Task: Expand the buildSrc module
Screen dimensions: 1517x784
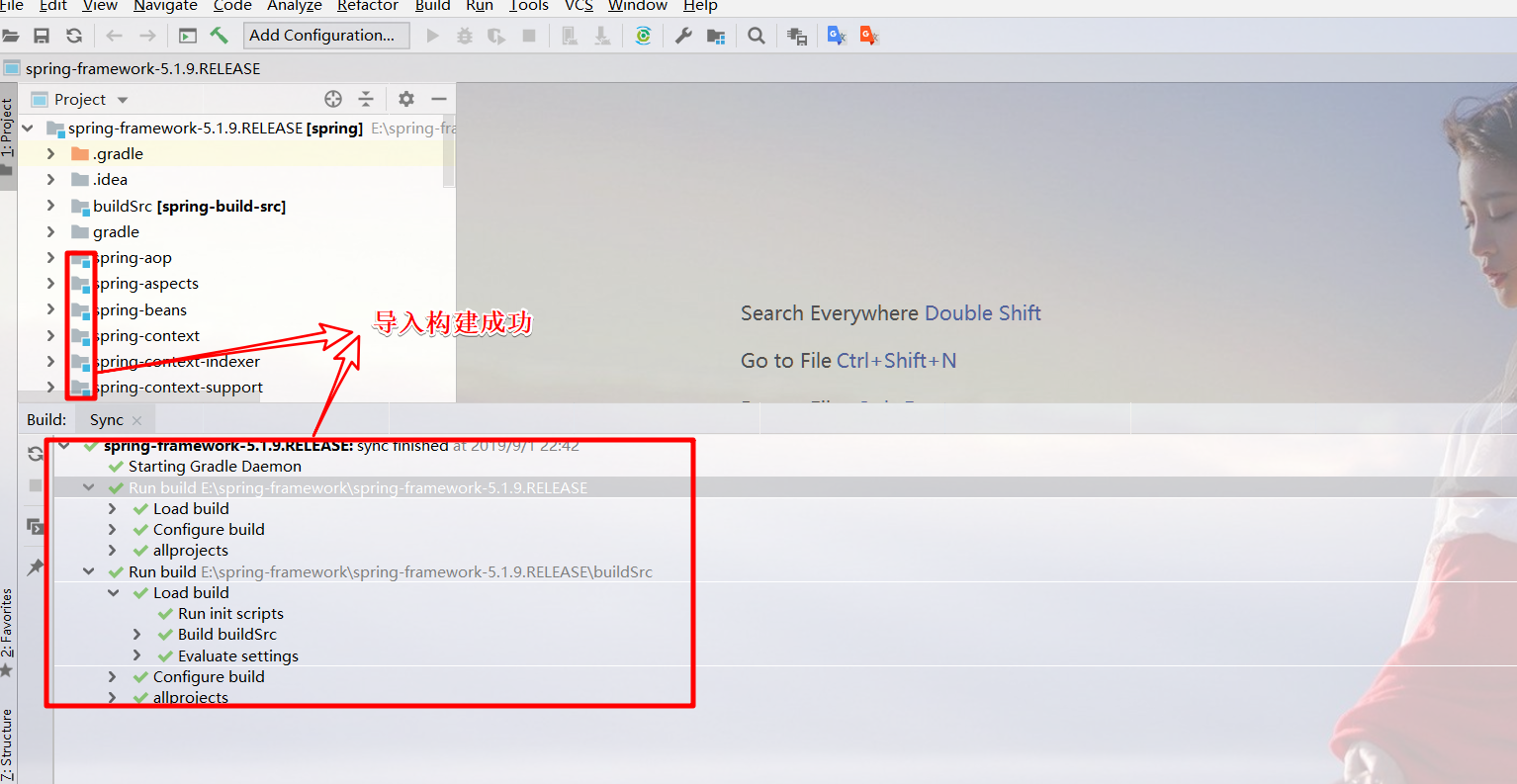Action: point(51,206)
